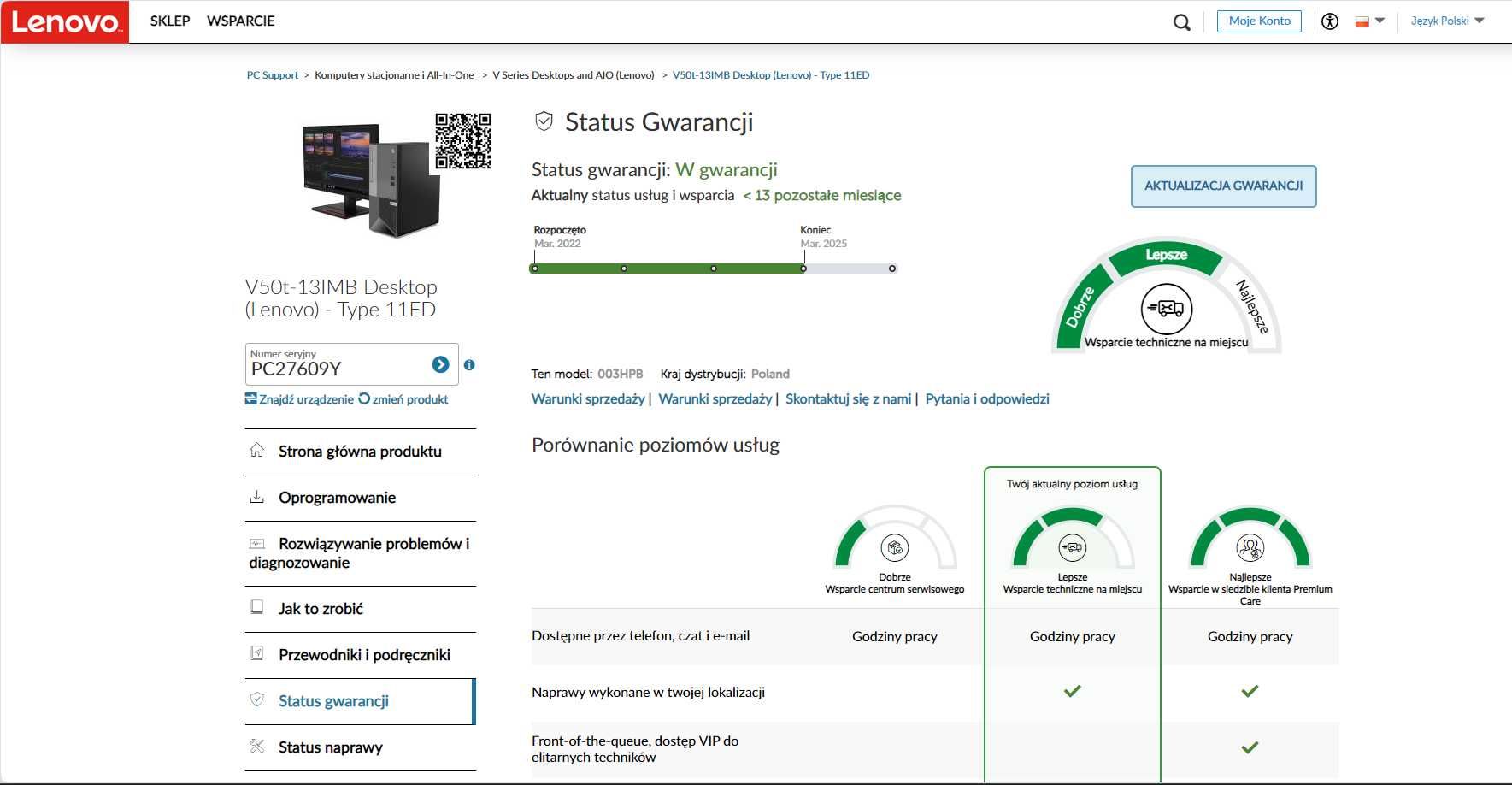The width and height of the screenshot is (1512, 785).
Task: Open Rozwiązywanie problemów i diagnozowanie item
Action: 360,553
